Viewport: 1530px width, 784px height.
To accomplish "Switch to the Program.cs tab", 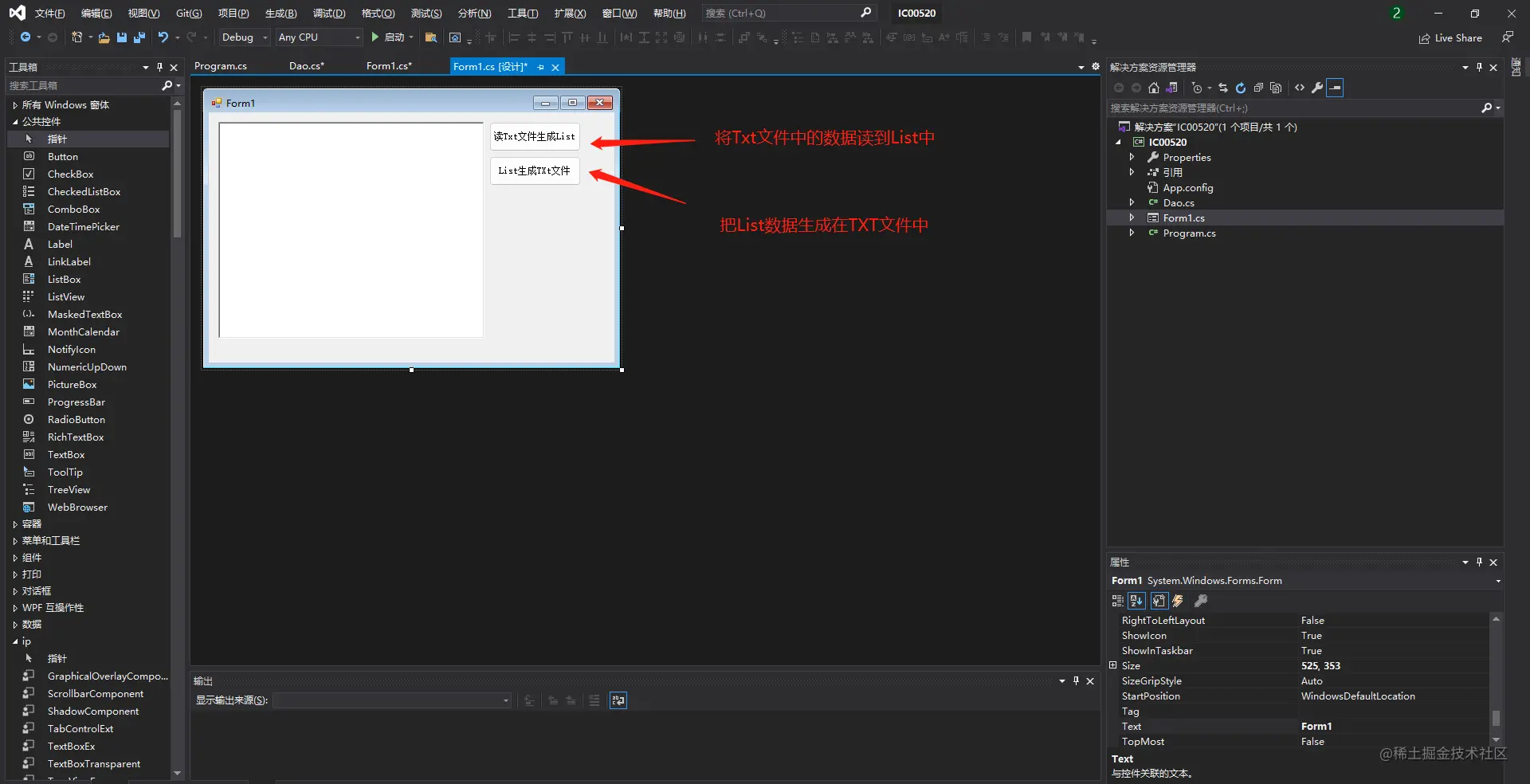I will click(221, 66).
